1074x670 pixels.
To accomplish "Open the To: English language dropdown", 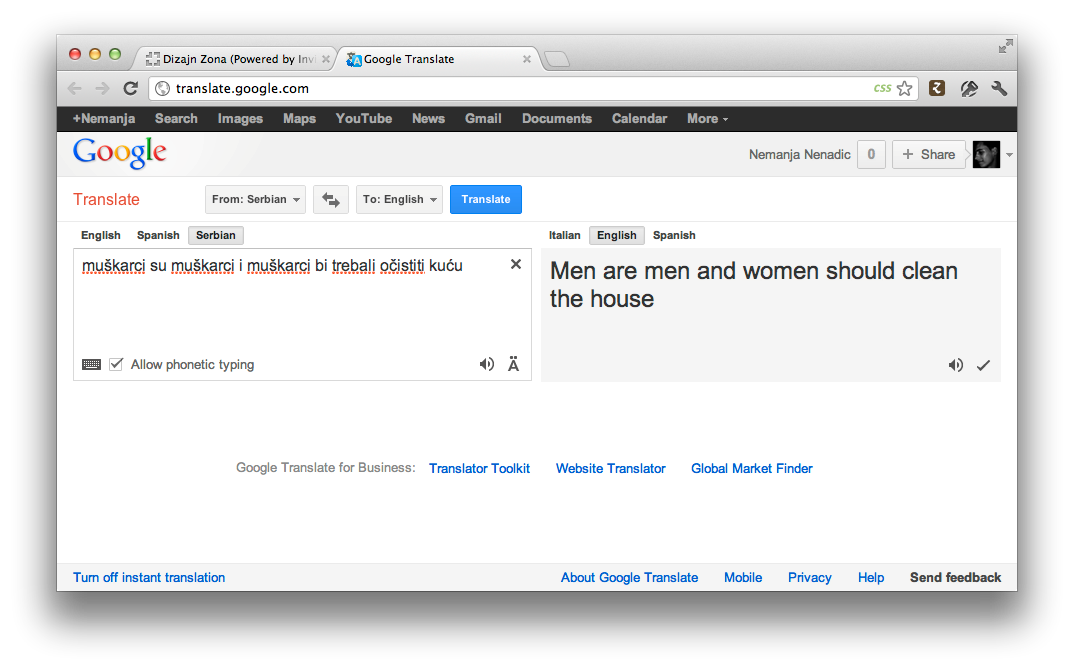I will pyautogui.click(x=399, y=199).
